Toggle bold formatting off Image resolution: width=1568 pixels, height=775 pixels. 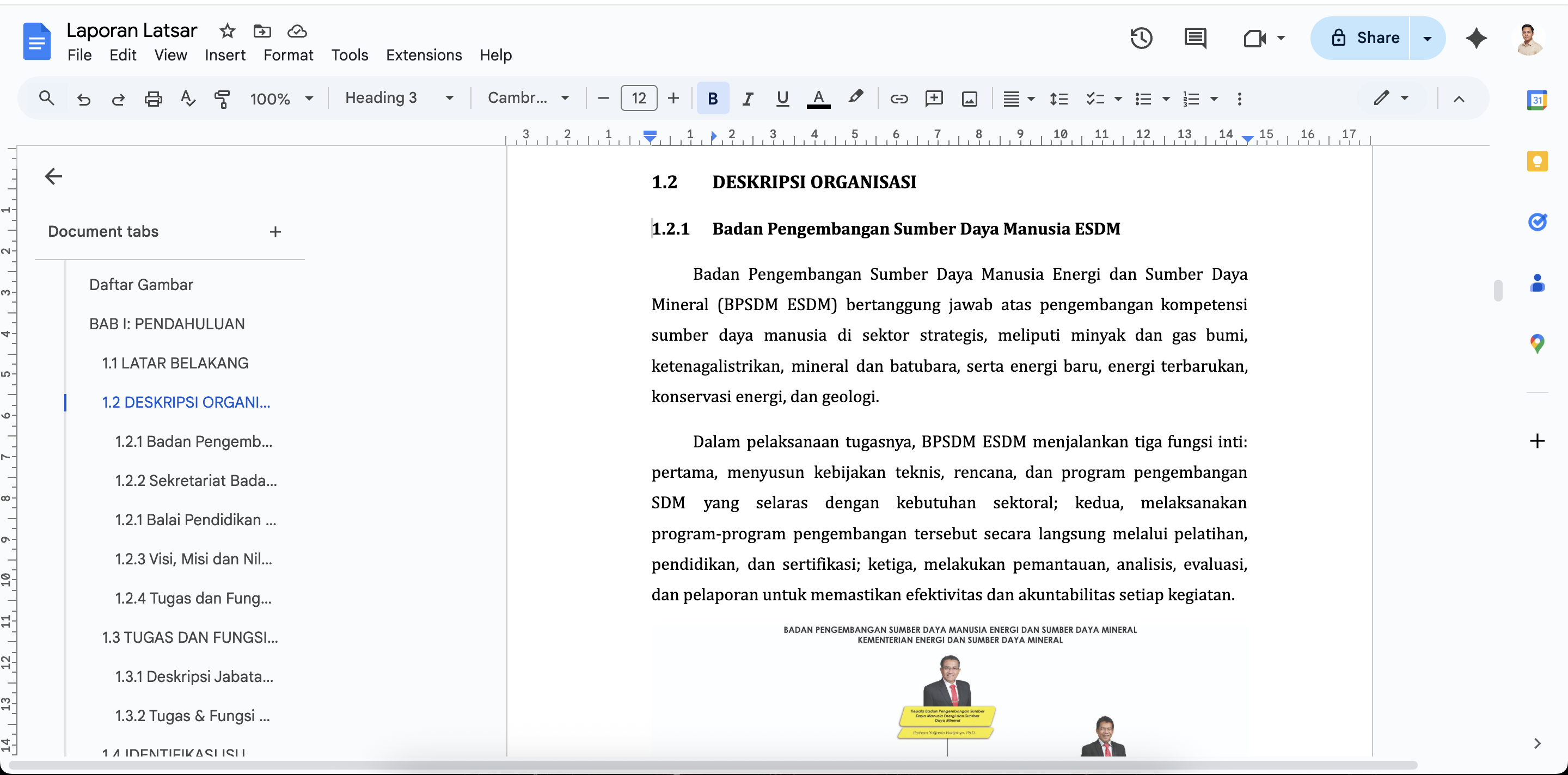[712, 99]
